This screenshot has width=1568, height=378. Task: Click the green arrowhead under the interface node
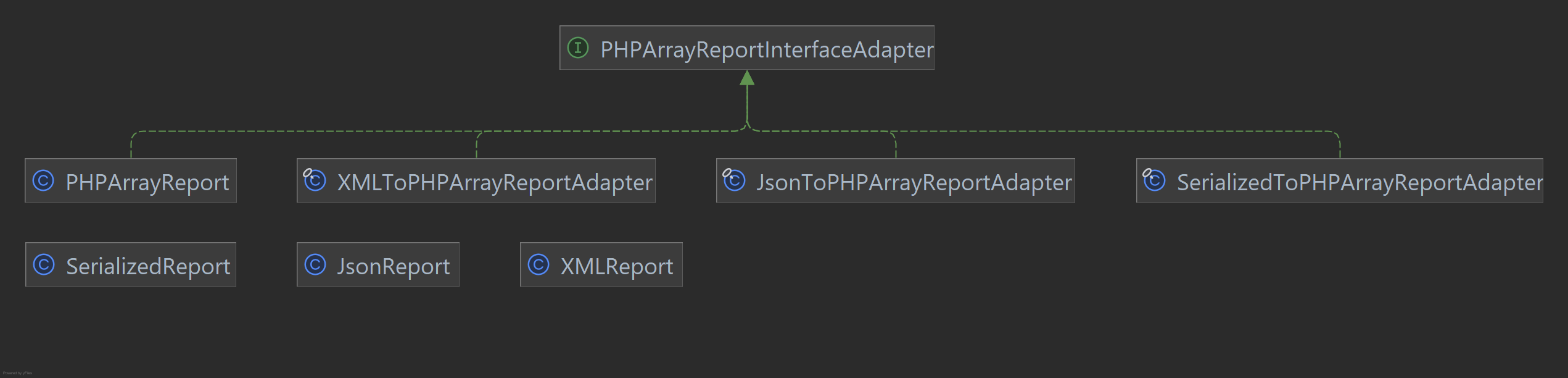coord(747,78)
